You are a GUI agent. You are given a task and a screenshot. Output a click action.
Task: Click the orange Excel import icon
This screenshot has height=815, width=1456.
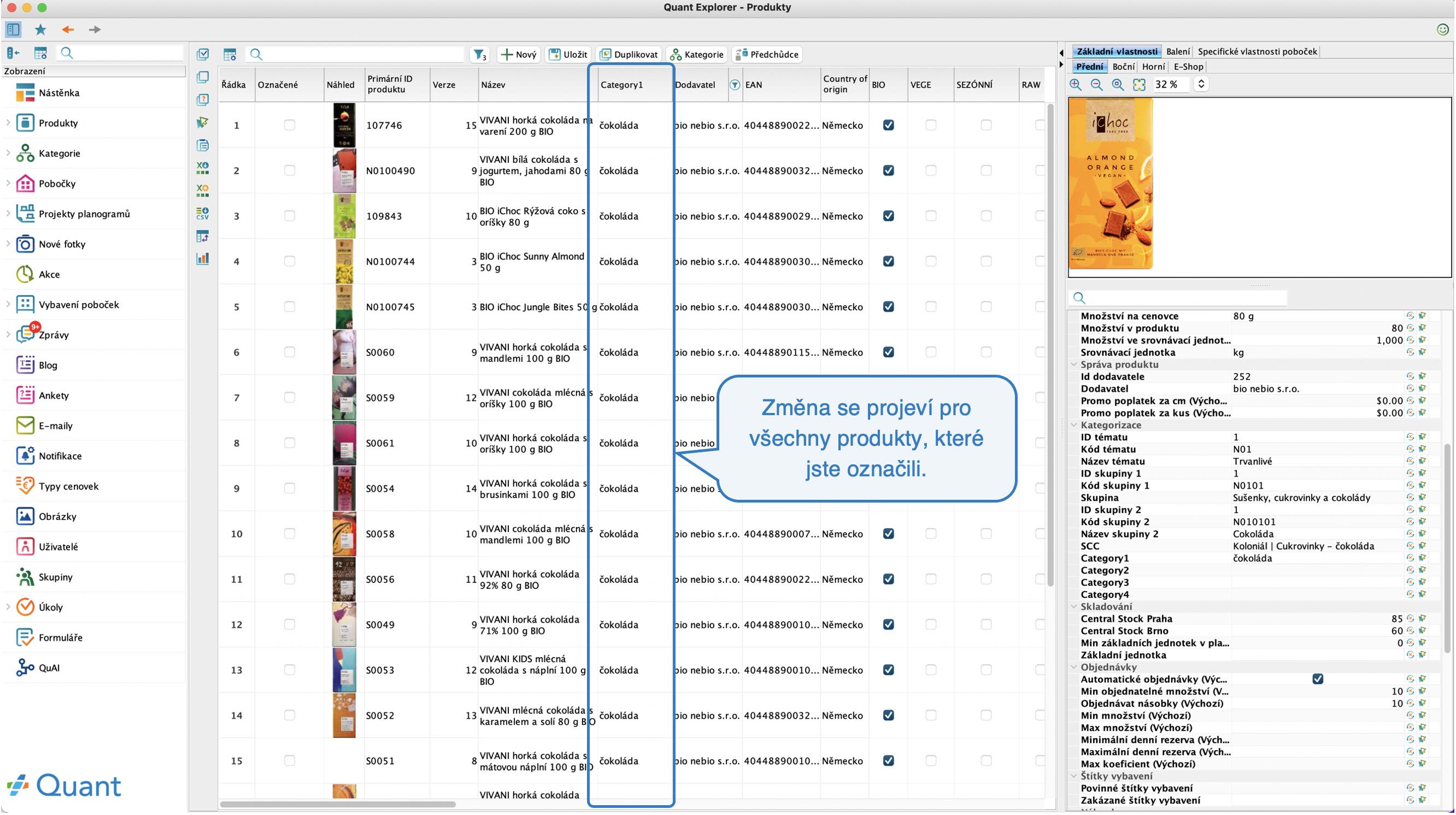[202, 190]
